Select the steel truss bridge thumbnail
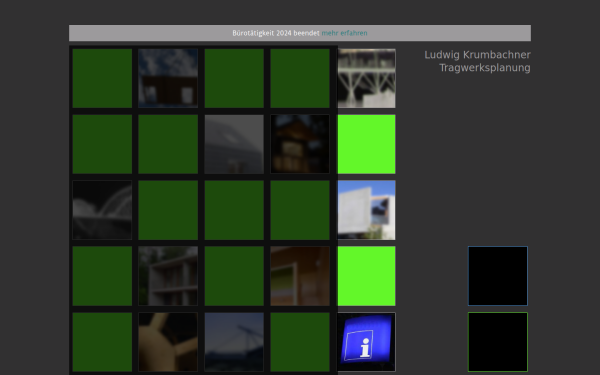The image size is (600, 375). click(366, 78)
